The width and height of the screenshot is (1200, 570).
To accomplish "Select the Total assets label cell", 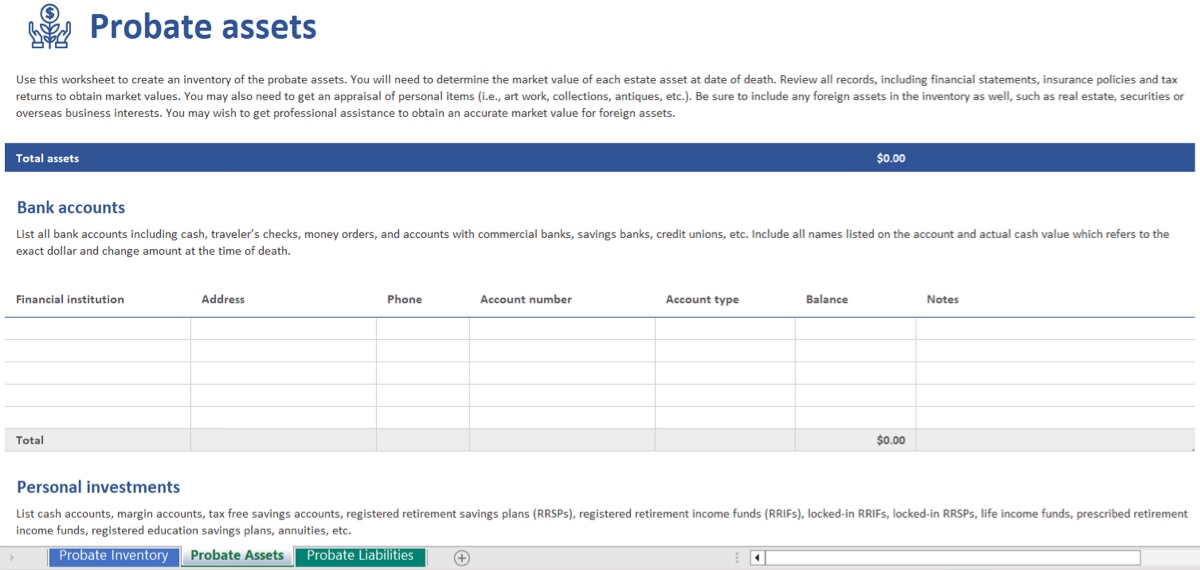I will pyautogui.click(x=47, y=158).
